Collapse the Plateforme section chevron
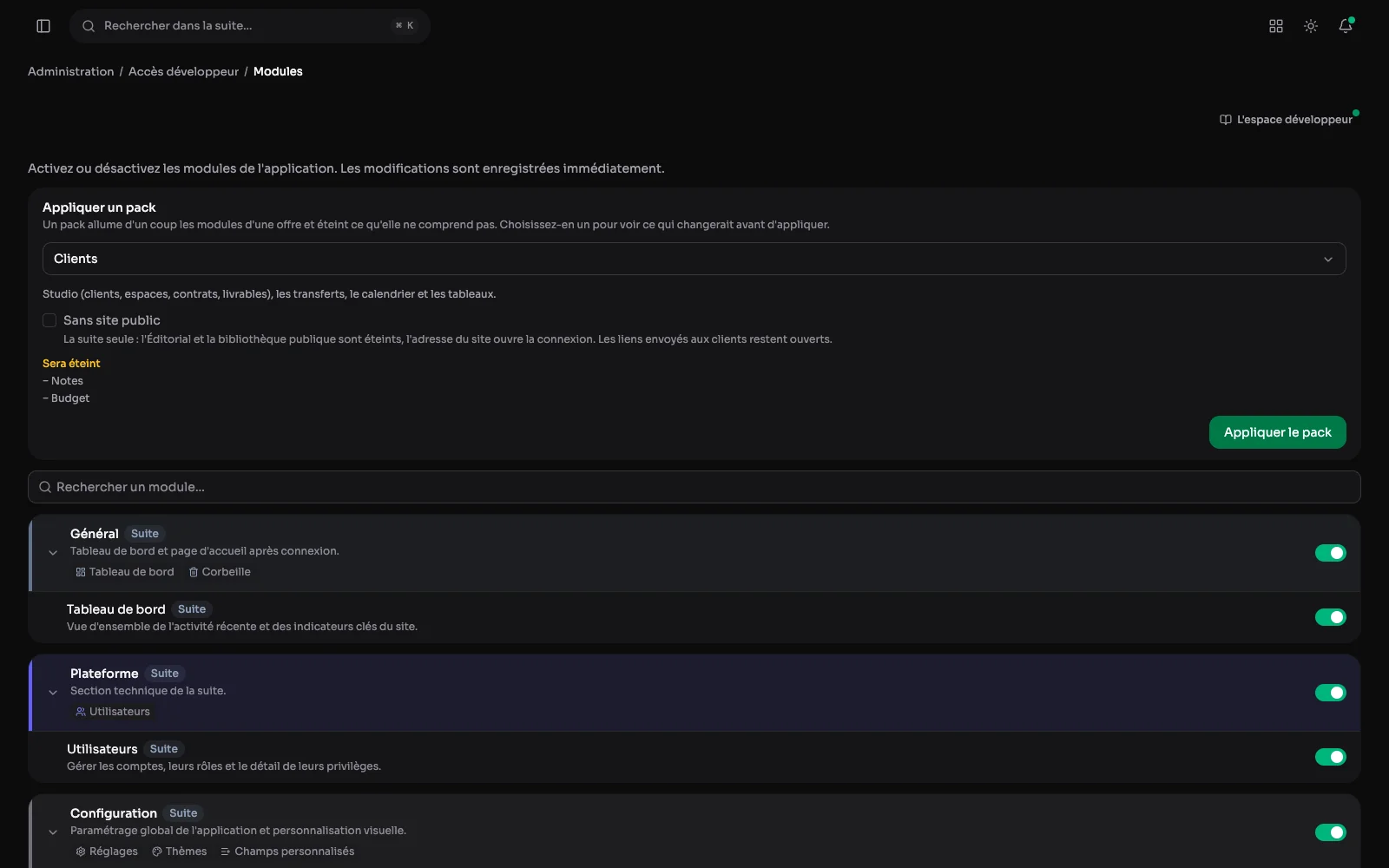Viewport: 1389px width, 868px height. [x=53, y=693]
